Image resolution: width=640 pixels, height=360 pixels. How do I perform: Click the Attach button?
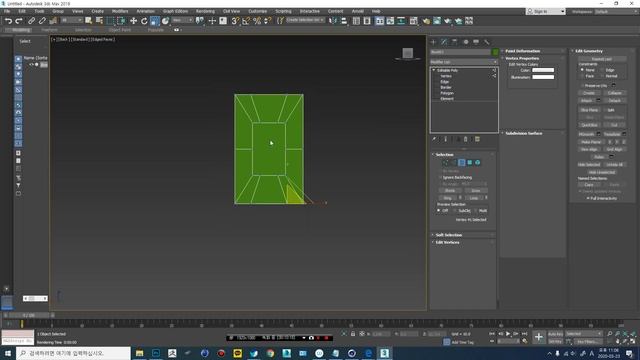587,100
